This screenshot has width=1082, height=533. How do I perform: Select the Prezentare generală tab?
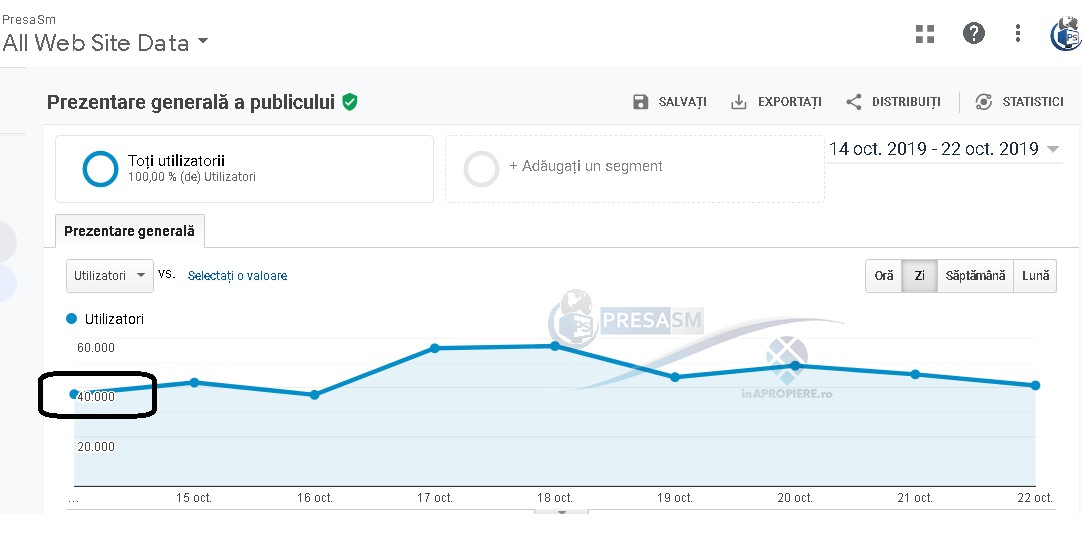[x=130, y=231]
